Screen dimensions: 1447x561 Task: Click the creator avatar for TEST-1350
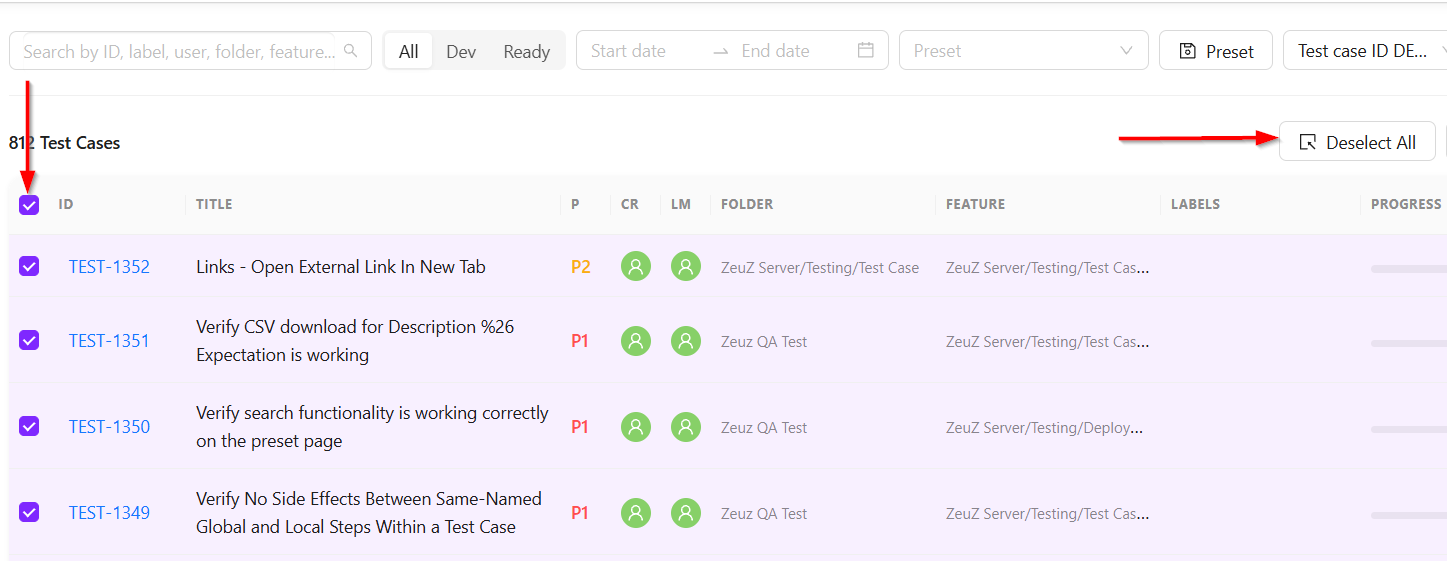pos(636,427)
